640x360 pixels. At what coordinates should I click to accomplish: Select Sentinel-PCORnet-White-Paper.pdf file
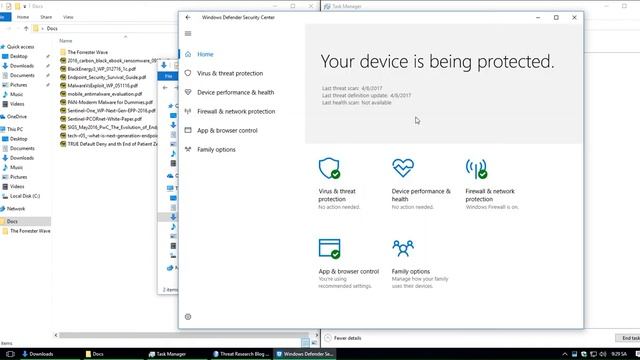104,119
